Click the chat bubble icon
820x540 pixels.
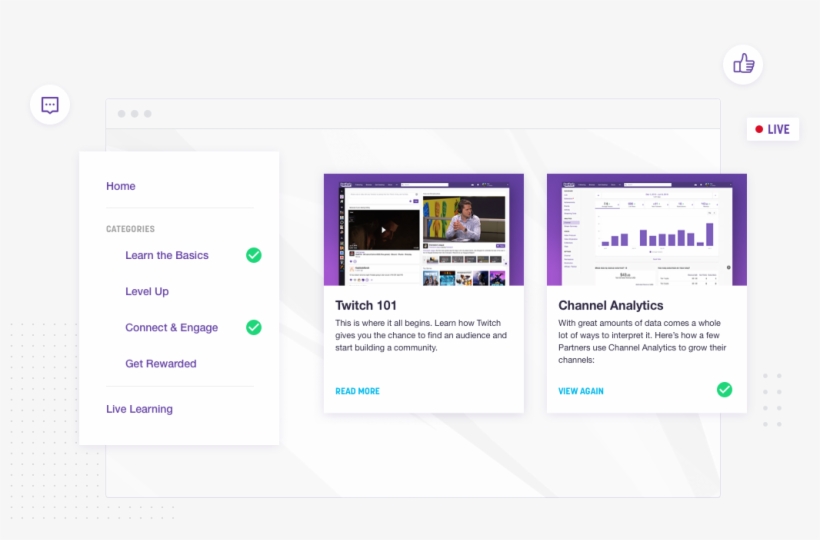50,105
